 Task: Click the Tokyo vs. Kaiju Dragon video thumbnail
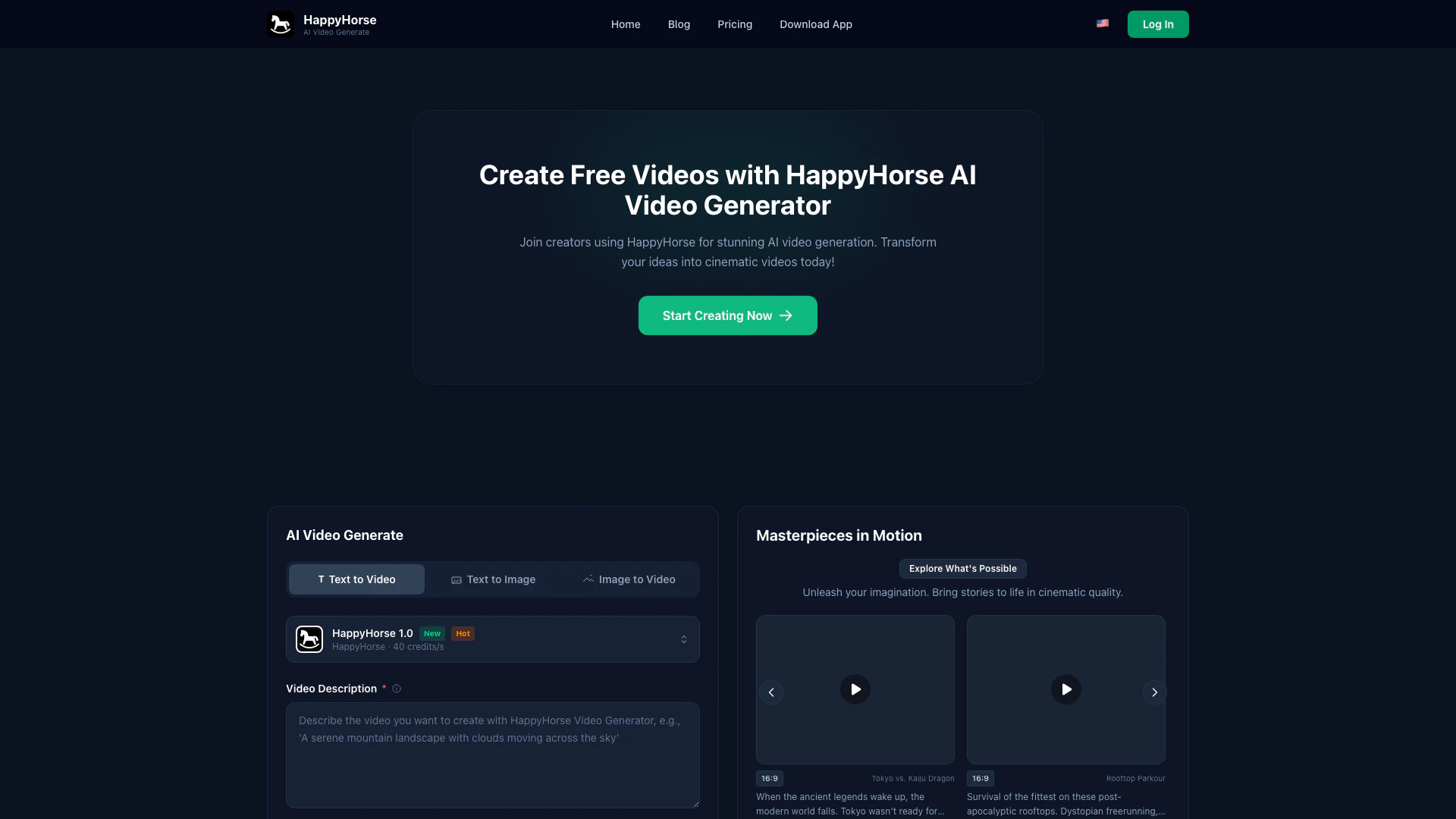855,689
